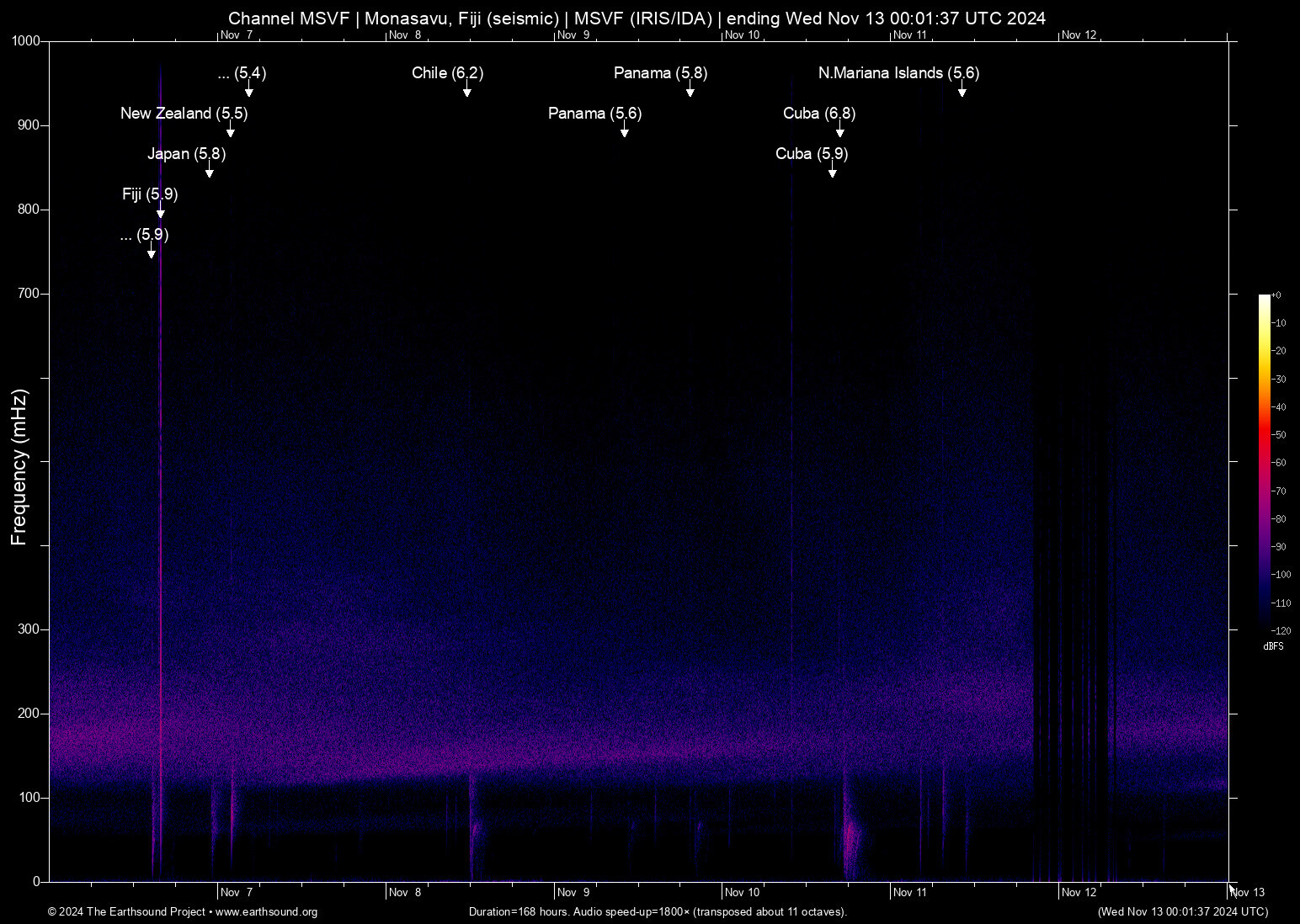
Task: Expand the Nov 11 date tick label
Action: coord(912,892)
